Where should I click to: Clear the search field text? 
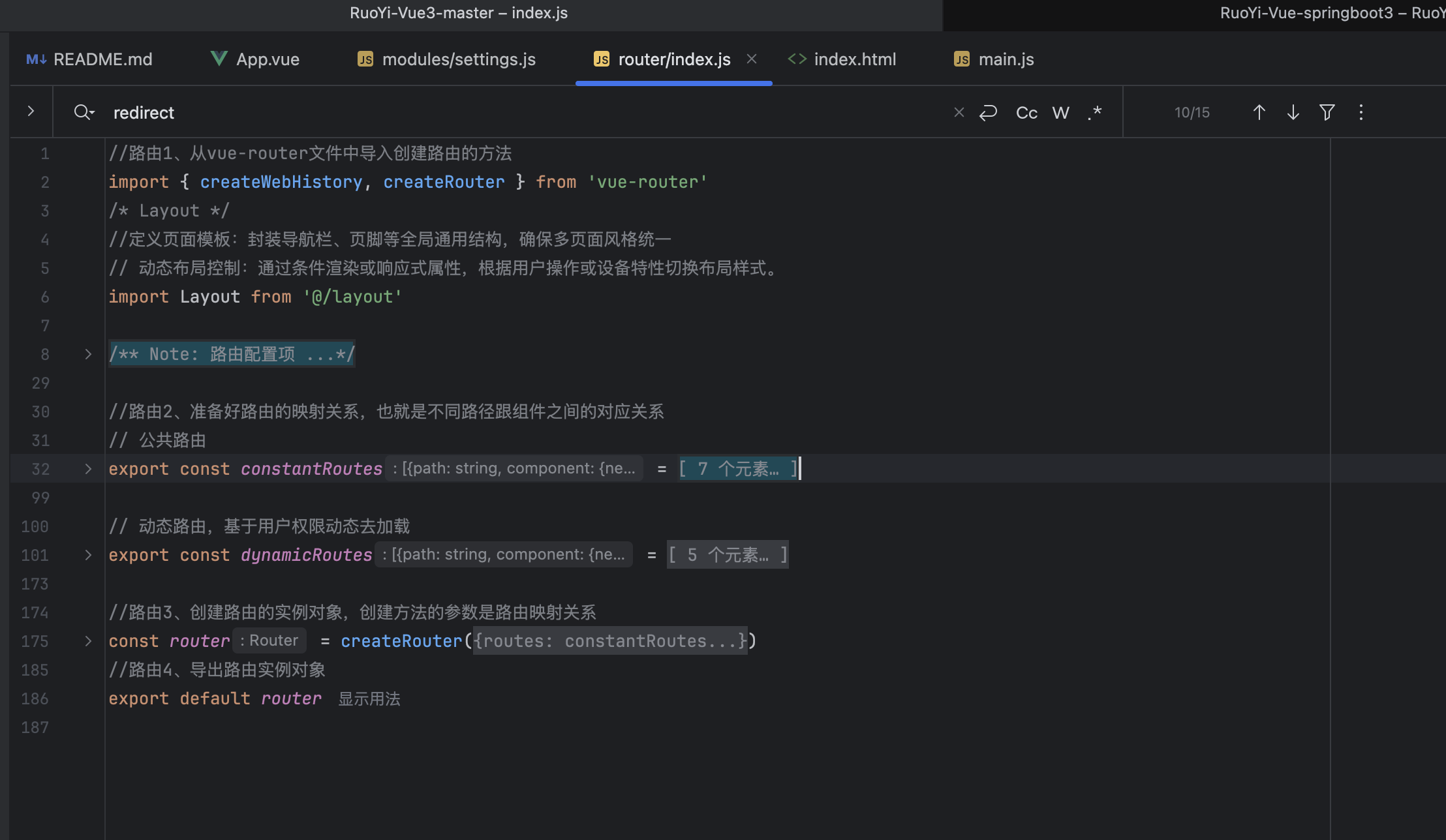(959, 112)
